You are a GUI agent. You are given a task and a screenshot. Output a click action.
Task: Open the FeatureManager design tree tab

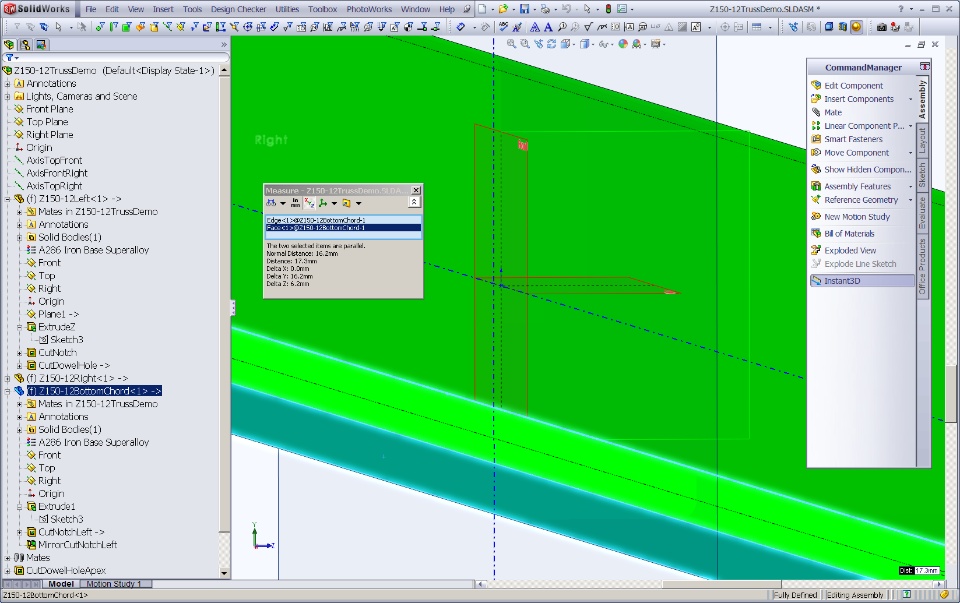9,45
